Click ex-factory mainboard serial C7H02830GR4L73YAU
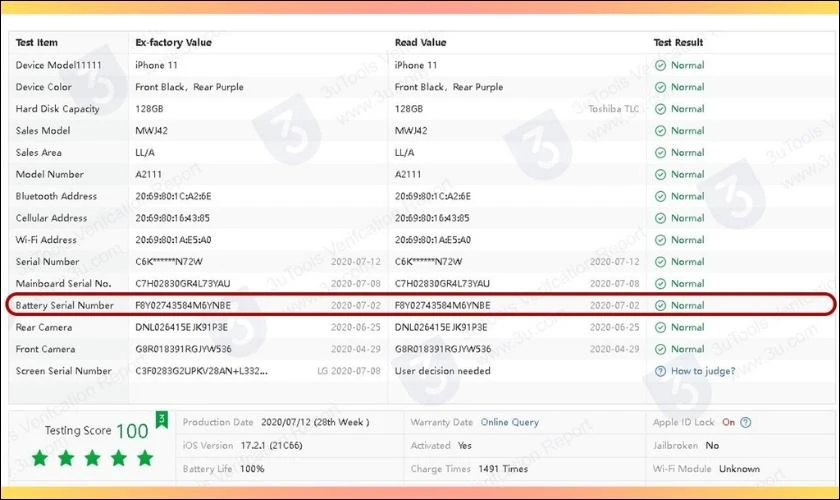Screen dimensions: 840x500 pos(183,283)
